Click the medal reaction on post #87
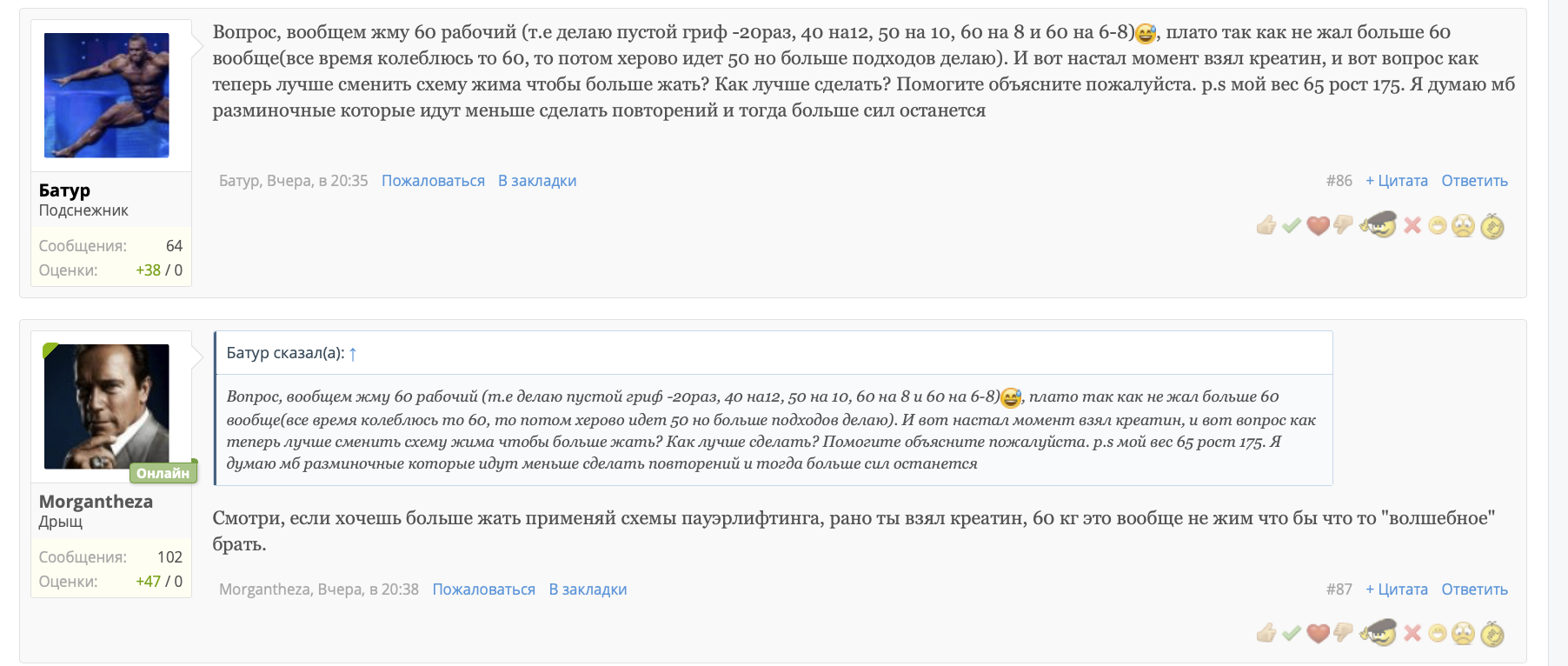This screenshot has width=1568, height=666. click(x=1492, y=634)
